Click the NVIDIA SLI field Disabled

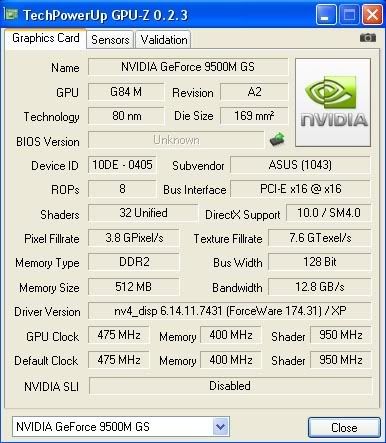point(230,386)
